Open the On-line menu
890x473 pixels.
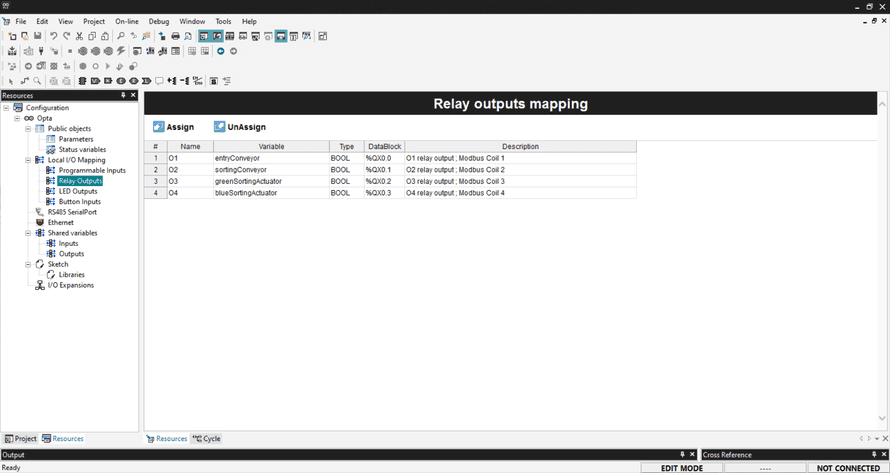[127, 21]
